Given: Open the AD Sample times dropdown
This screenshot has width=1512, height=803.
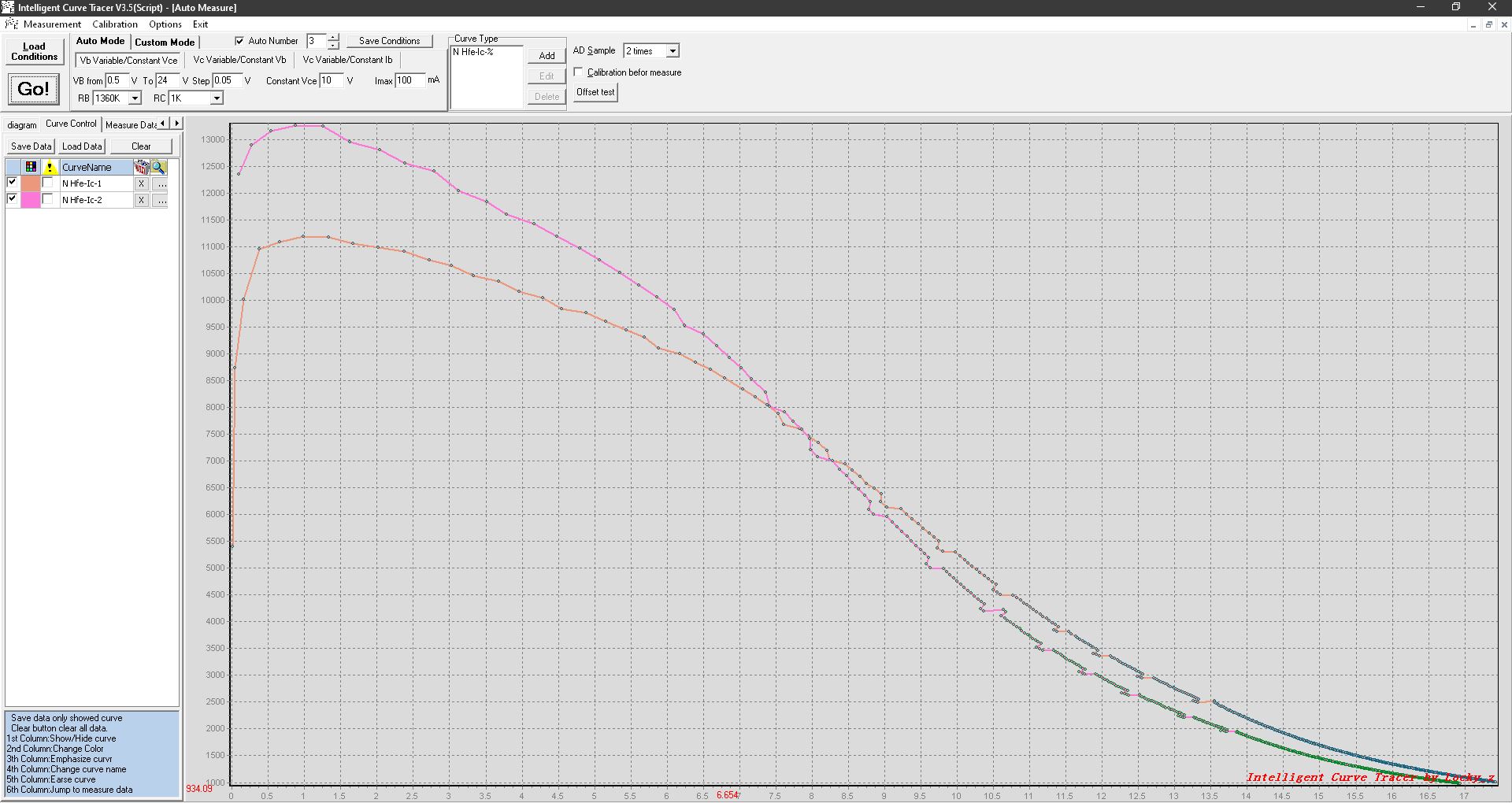Looking at the screenshot, I should click(673, 51).
